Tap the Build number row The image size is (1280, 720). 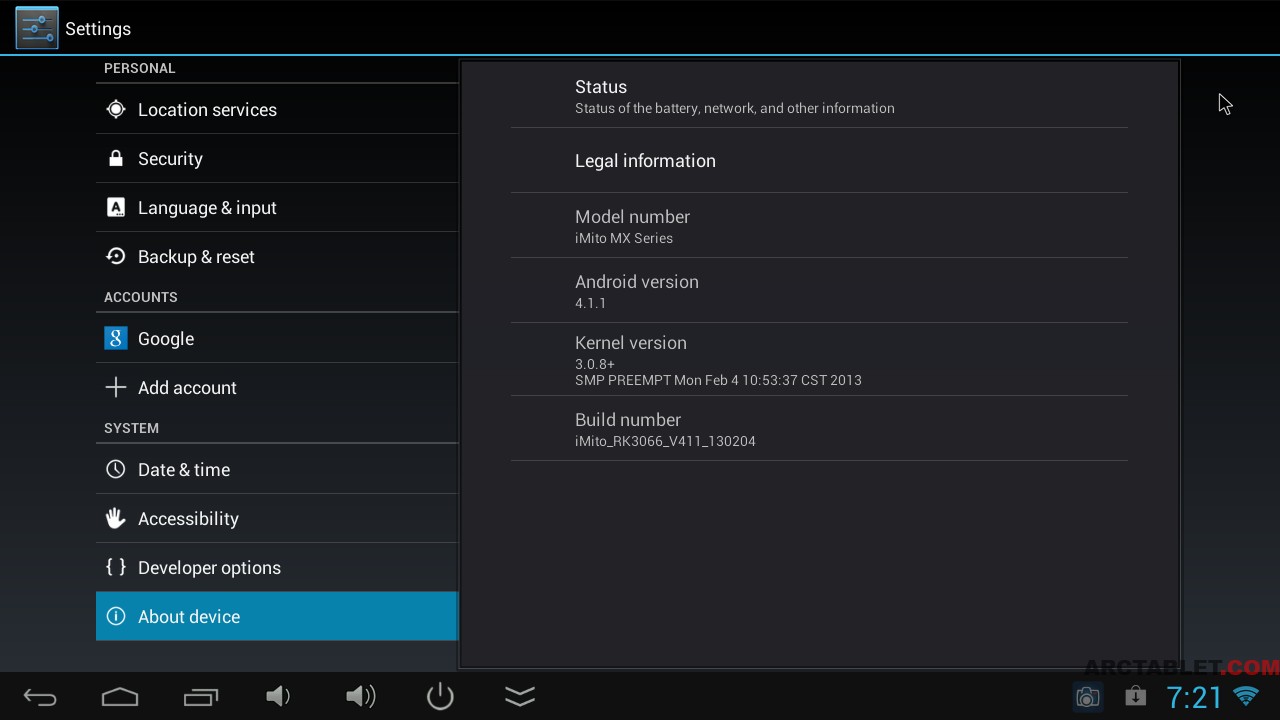pos(819,428)
